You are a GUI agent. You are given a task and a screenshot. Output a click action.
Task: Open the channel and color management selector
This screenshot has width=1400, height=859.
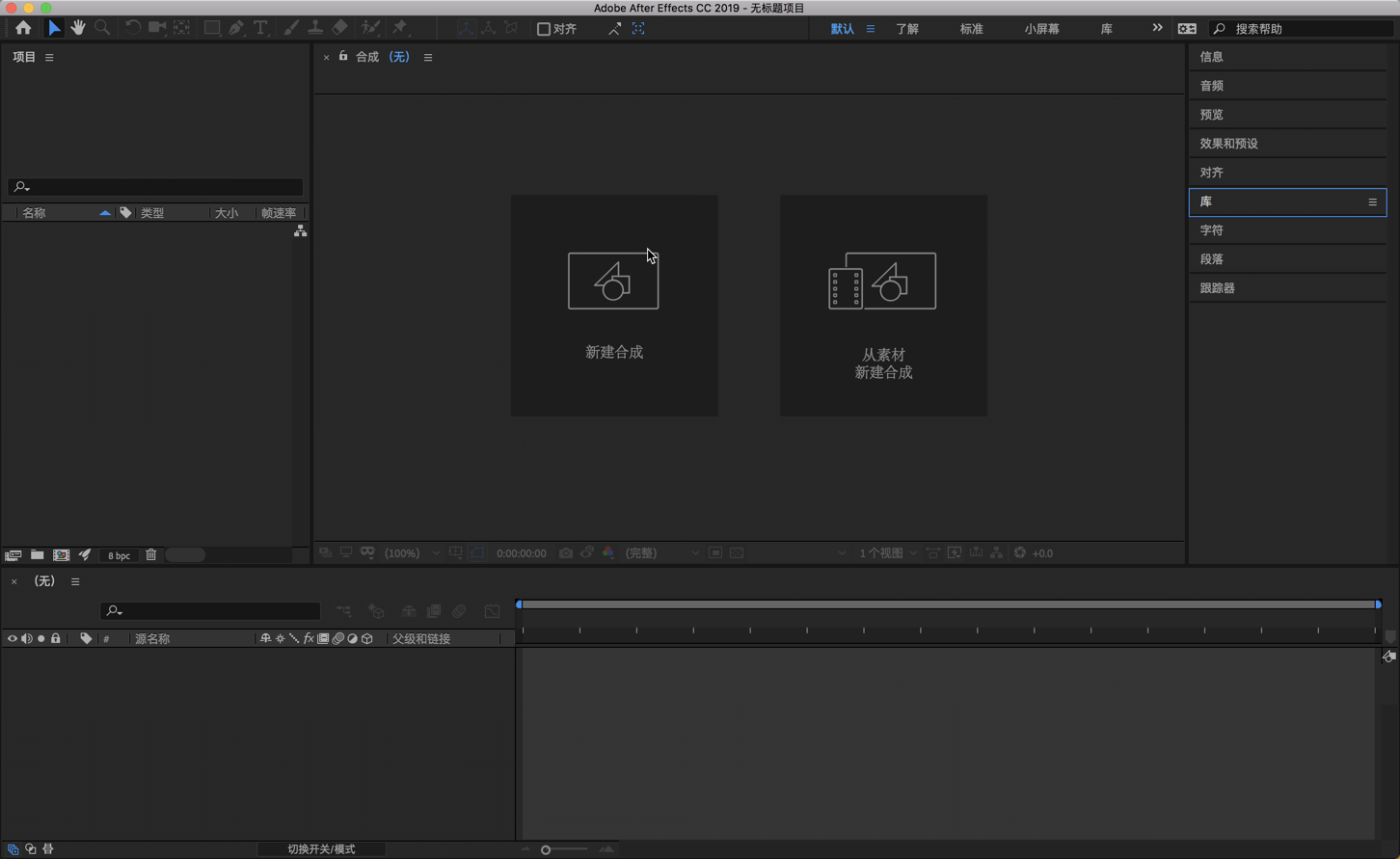pos(608,552)
